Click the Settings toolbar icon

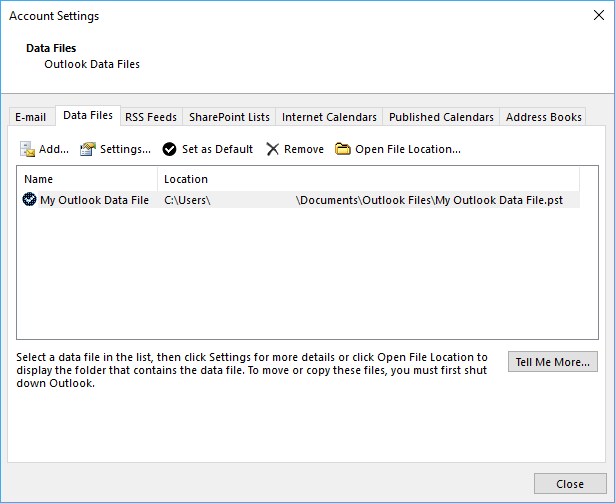click(x=88, y=149)
